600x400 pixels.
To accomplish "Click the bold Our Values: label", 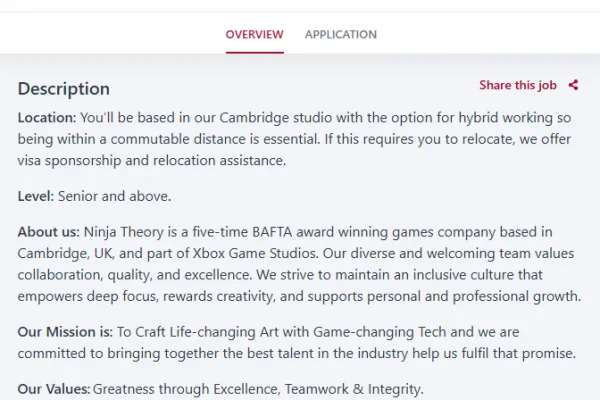I will pyautogui.click(x=54, y=389).
